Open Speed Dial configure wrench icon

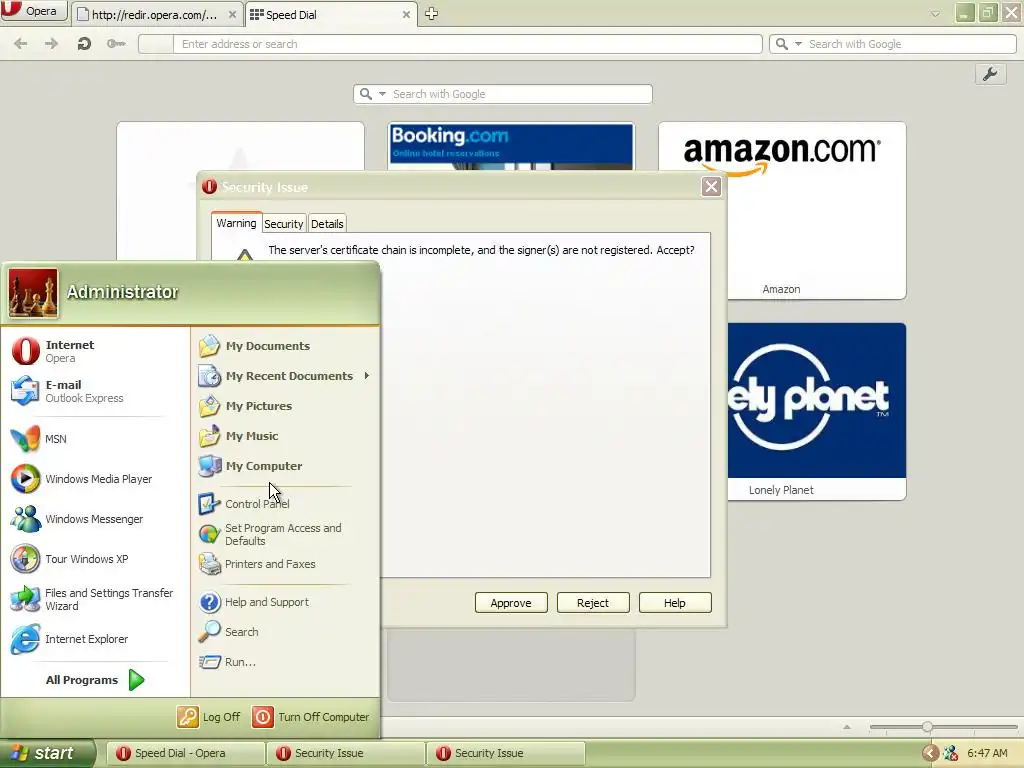pyautogui.click(x=990, y=74)
